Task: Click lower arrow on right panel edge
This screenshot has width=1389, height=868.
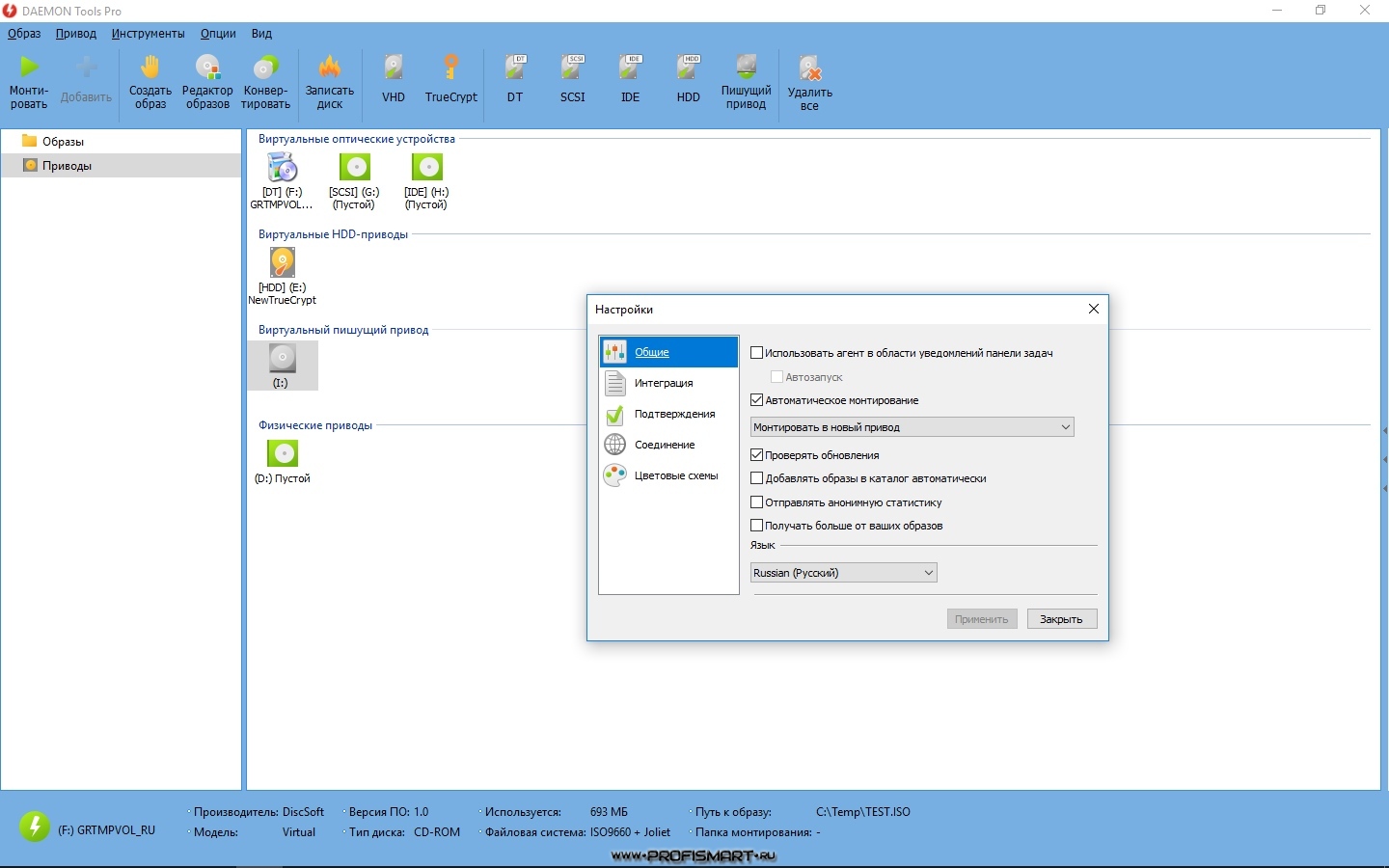Action: pos(1385,489)
